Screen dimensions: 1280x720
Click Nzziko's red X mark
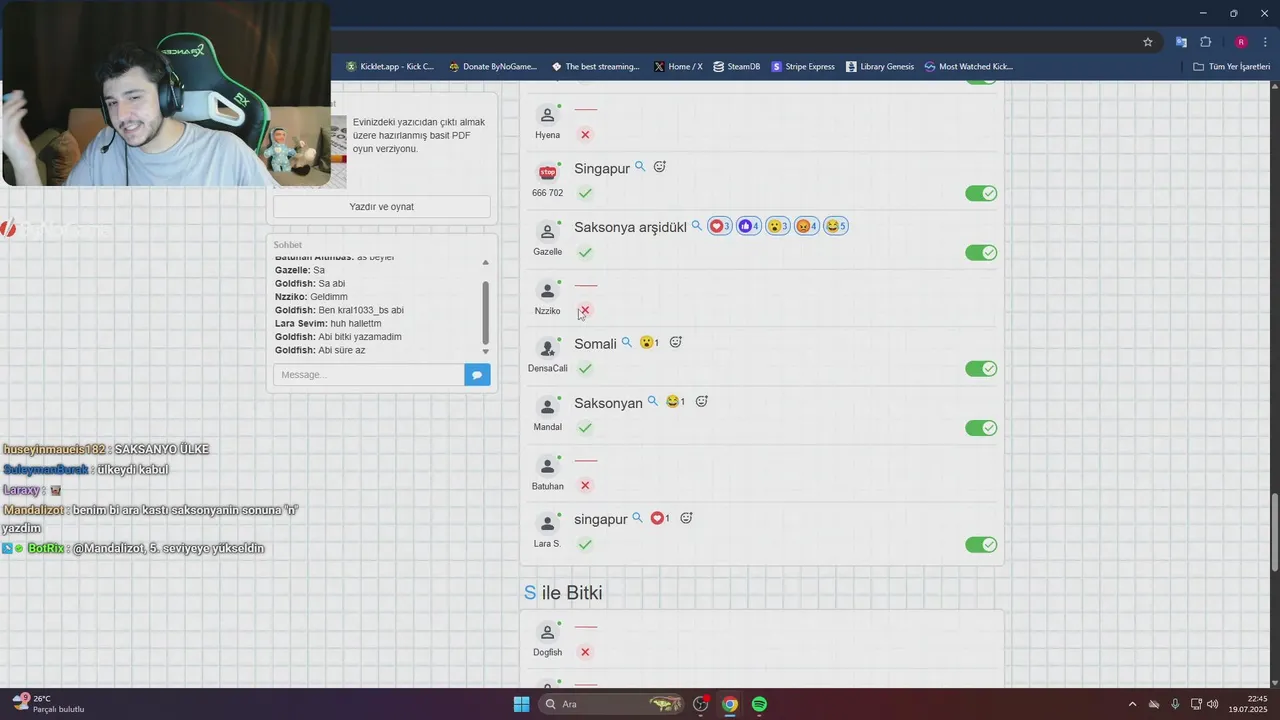[585, 310]
